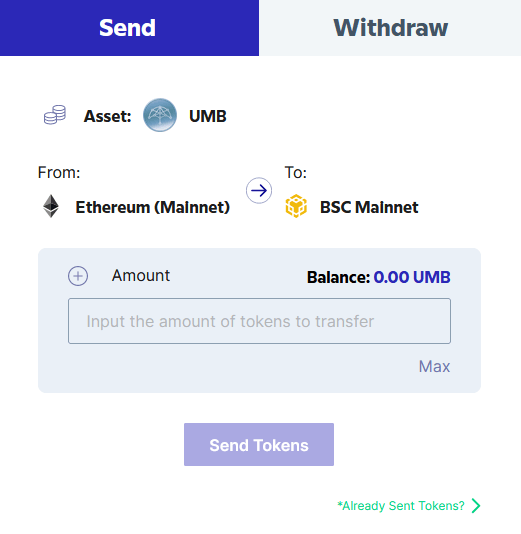Click the Send Tokens button

point(259,444)
